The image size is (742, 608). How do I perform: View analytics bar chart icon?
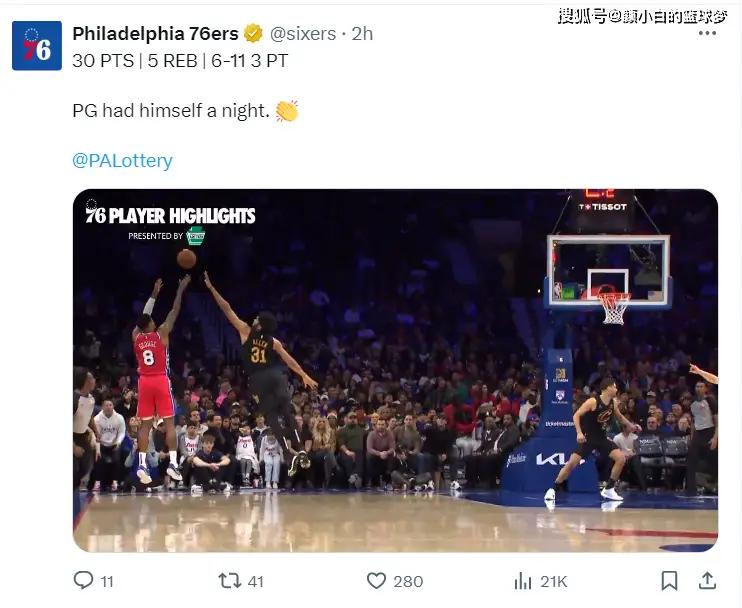pos(523,581)
